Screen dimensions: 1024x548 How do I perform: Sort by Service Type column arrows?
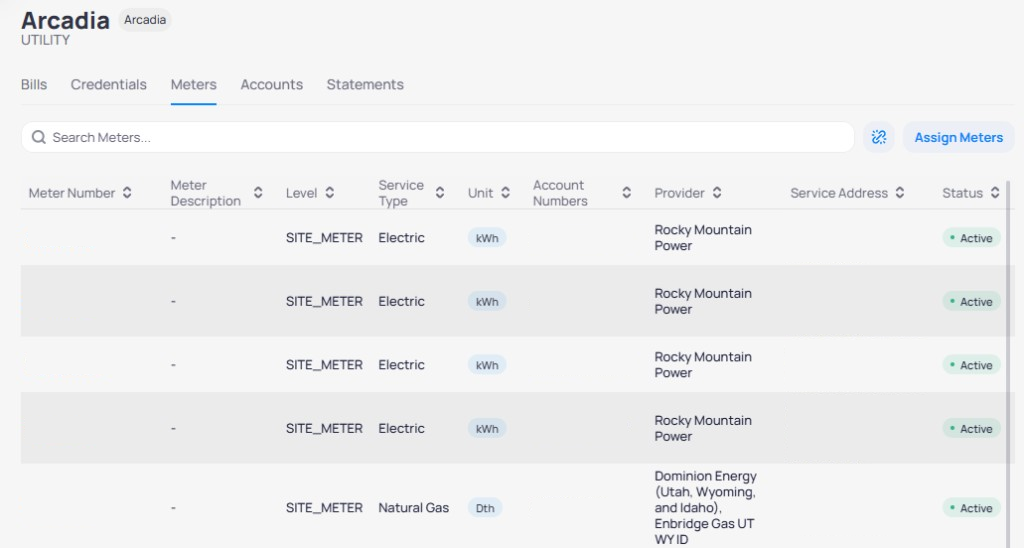(x=440, y=193)
